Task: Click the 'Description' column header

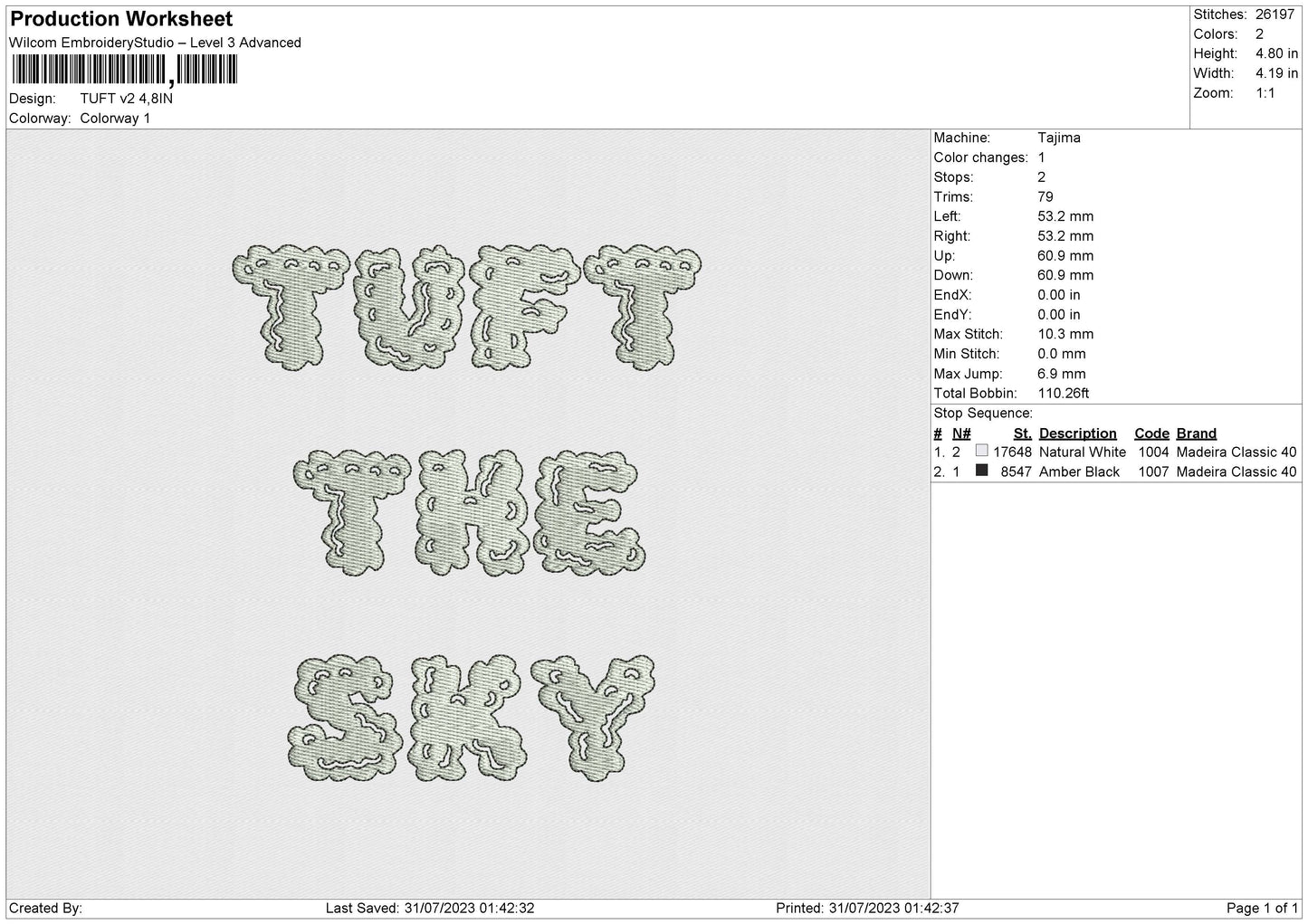Action: pos(1078,433)
